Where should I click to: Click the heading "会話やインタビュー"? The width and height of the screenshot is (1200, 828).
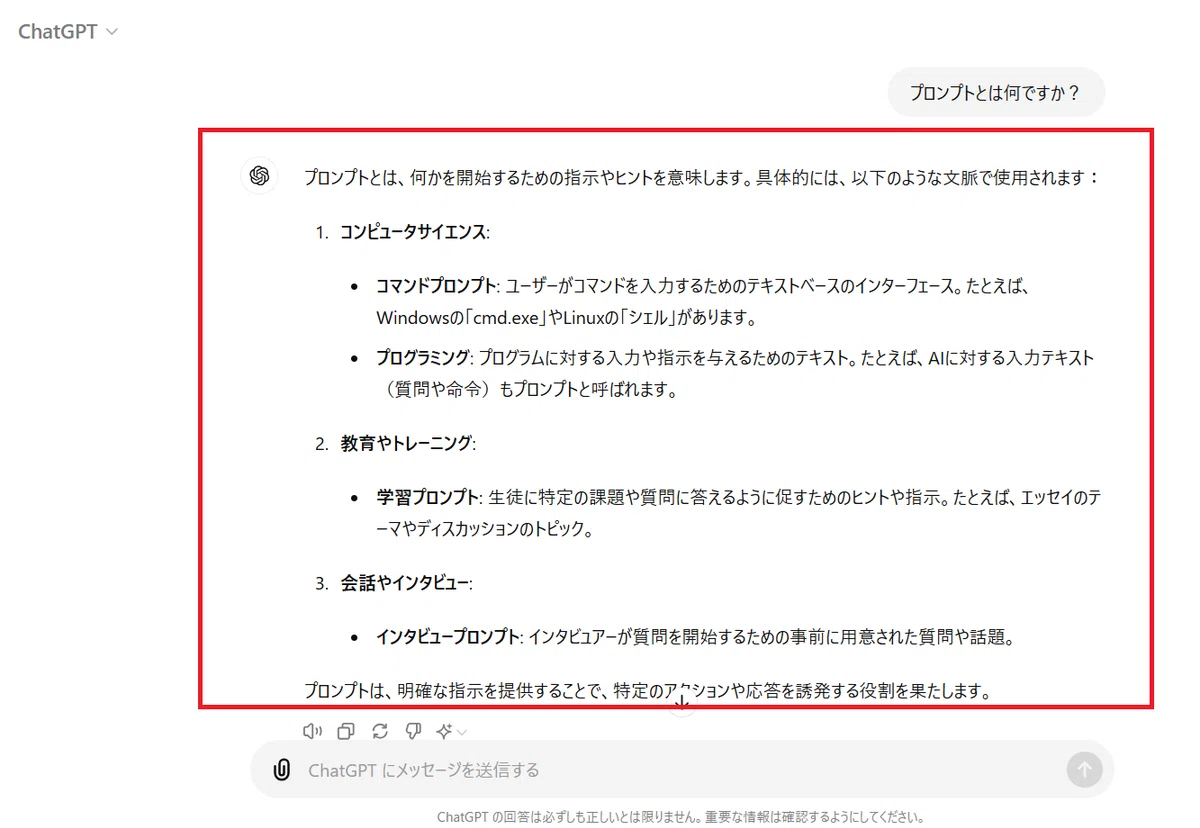[404, 583]
